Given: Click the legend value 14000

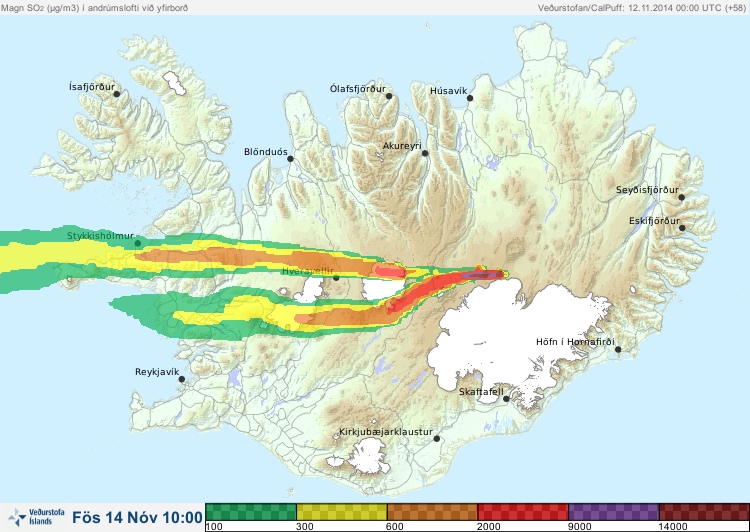Looking at the screenshot, I should pyautogui.click(x=673, y=527).
